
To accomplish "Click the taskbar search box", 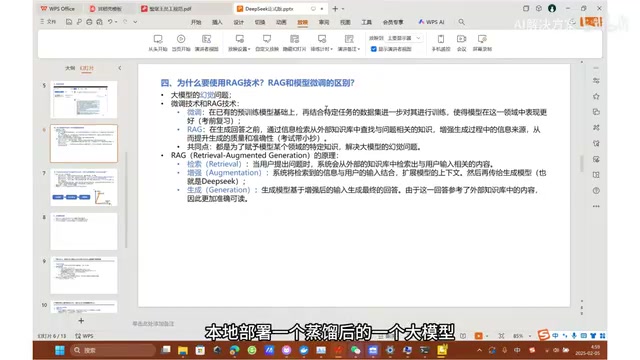I will [x=112, y=350].
